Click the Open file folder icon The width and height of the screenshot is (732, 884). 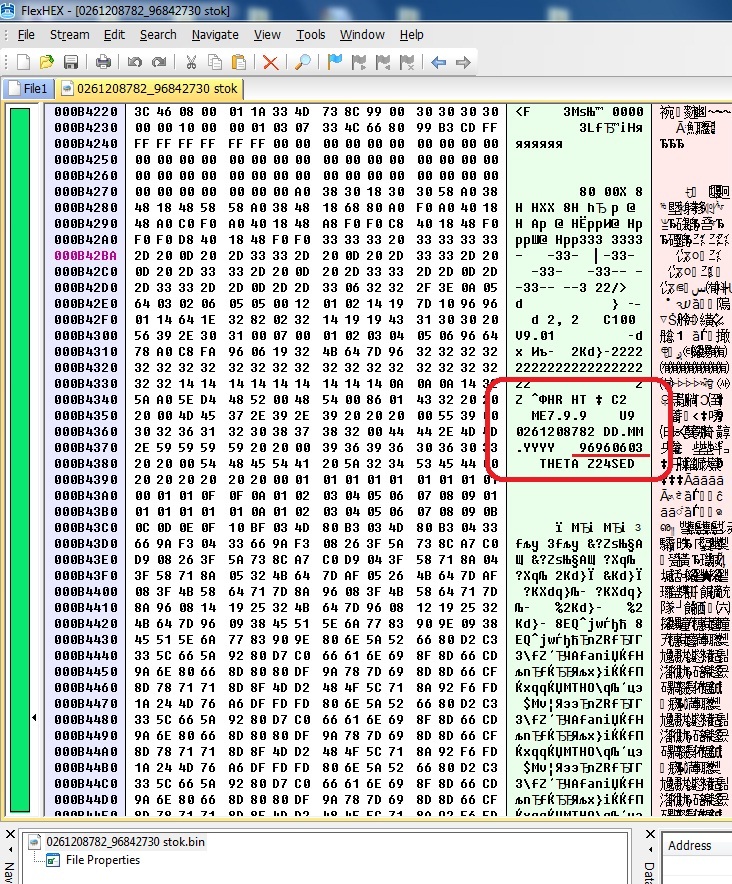[x=47, y=62]
